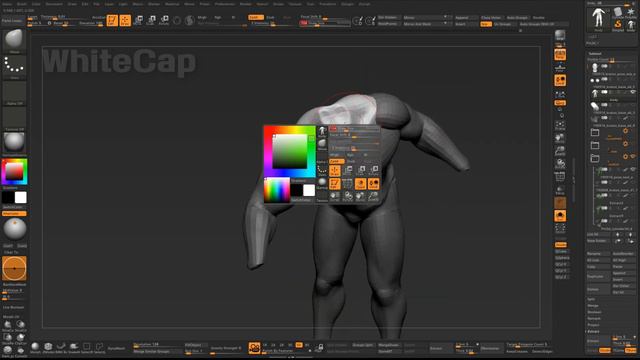Viewport: 640px width, 360px height.
Task: Select the Move button in the popup palette
Action: pyautogui.click(x=348, y=171)
